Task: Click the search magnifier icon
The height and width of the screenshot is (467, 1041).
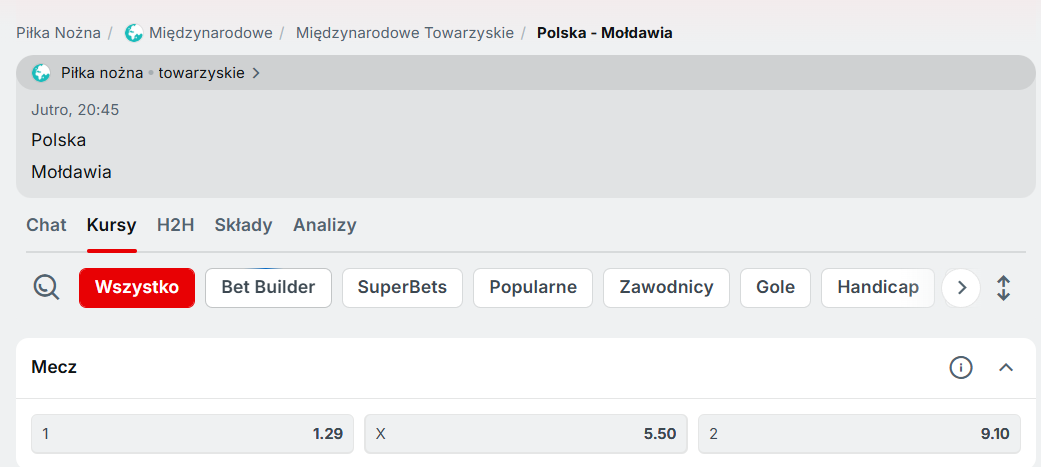Action: point(46,288)
